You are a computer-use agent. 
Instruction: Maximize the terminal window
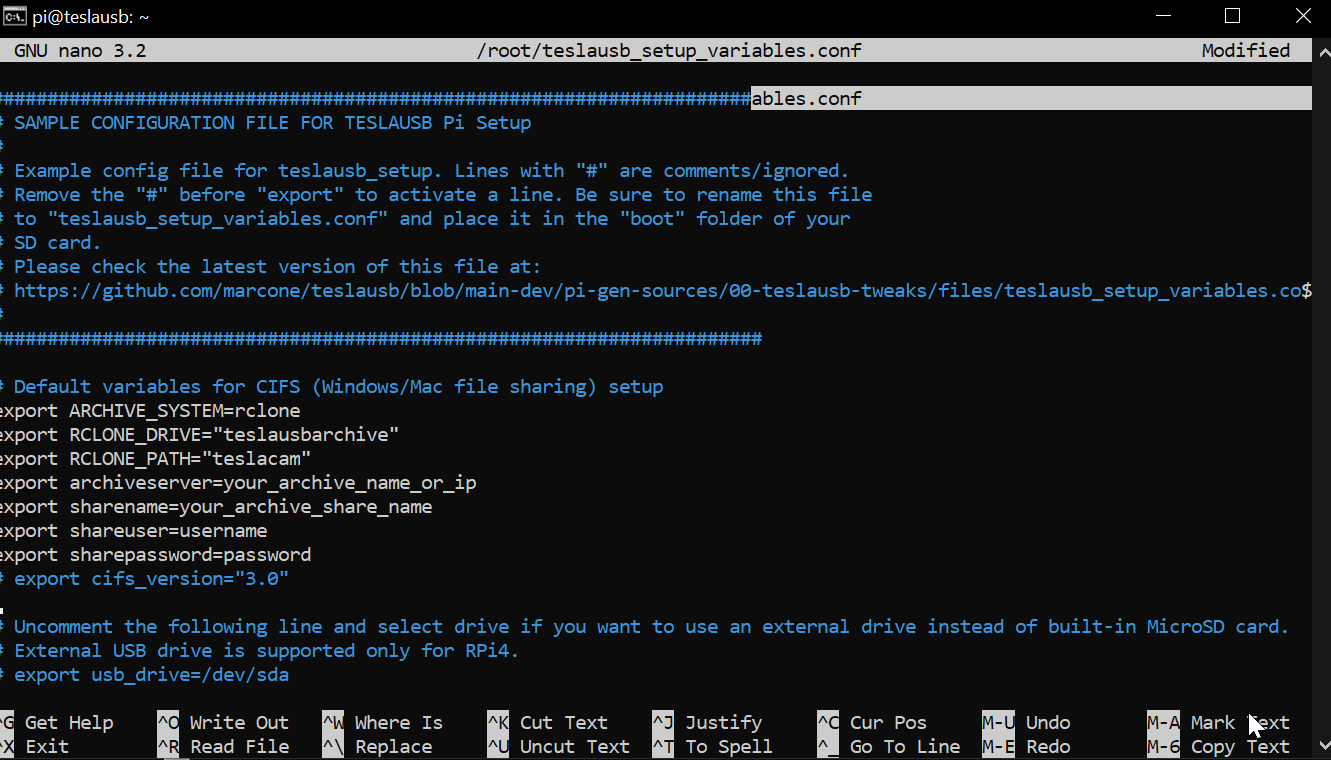coord(1232,16)
